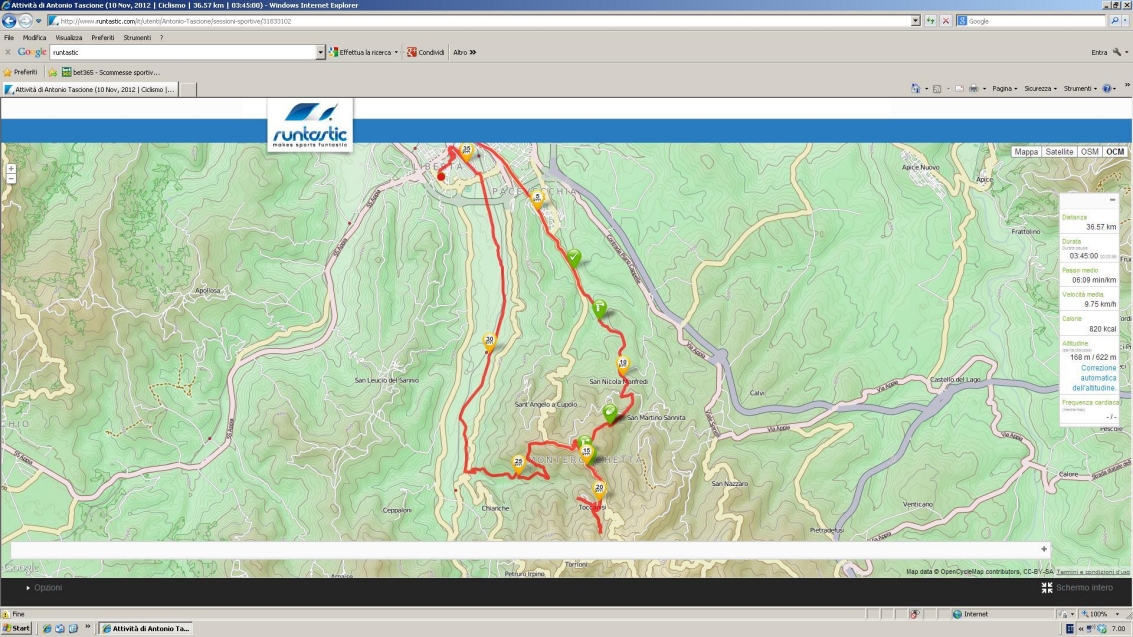Collapse the stats panel with minus icon
1133x637 pixels.
(1112, 200)
